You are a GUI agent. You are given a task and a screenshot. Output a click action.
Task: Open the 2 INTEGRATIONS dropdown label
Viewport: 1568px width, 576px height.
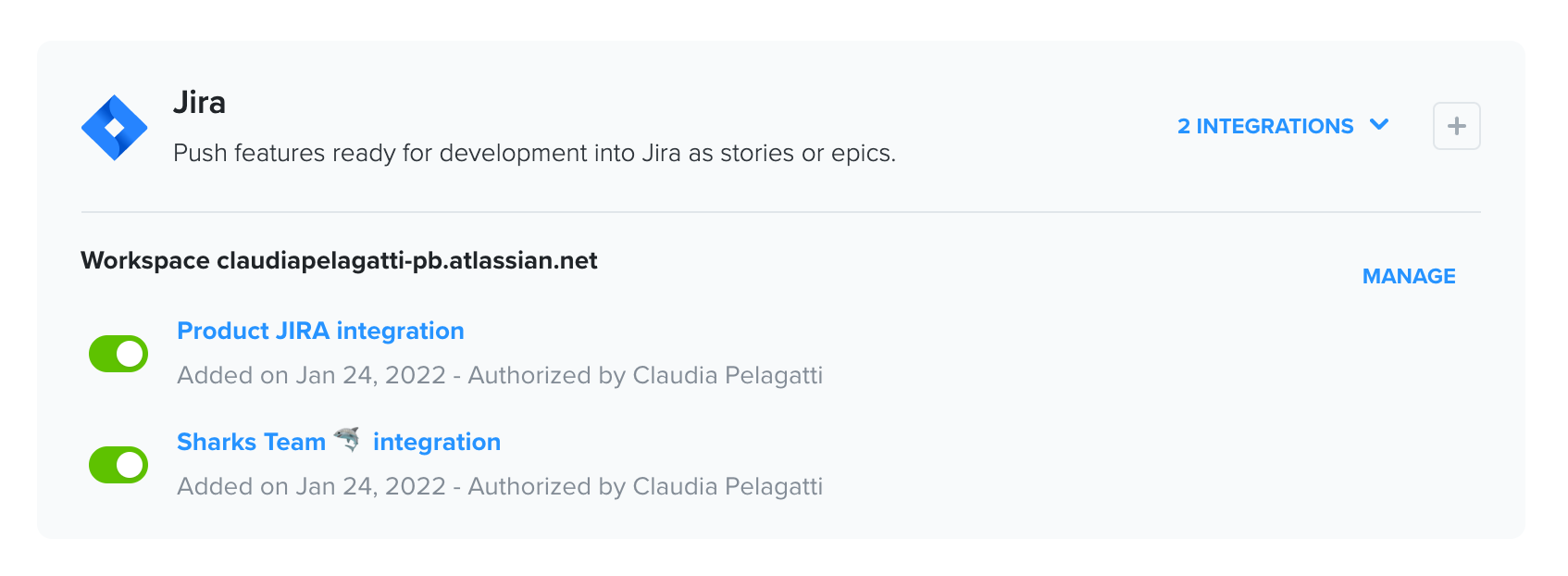click(1265, 126)
